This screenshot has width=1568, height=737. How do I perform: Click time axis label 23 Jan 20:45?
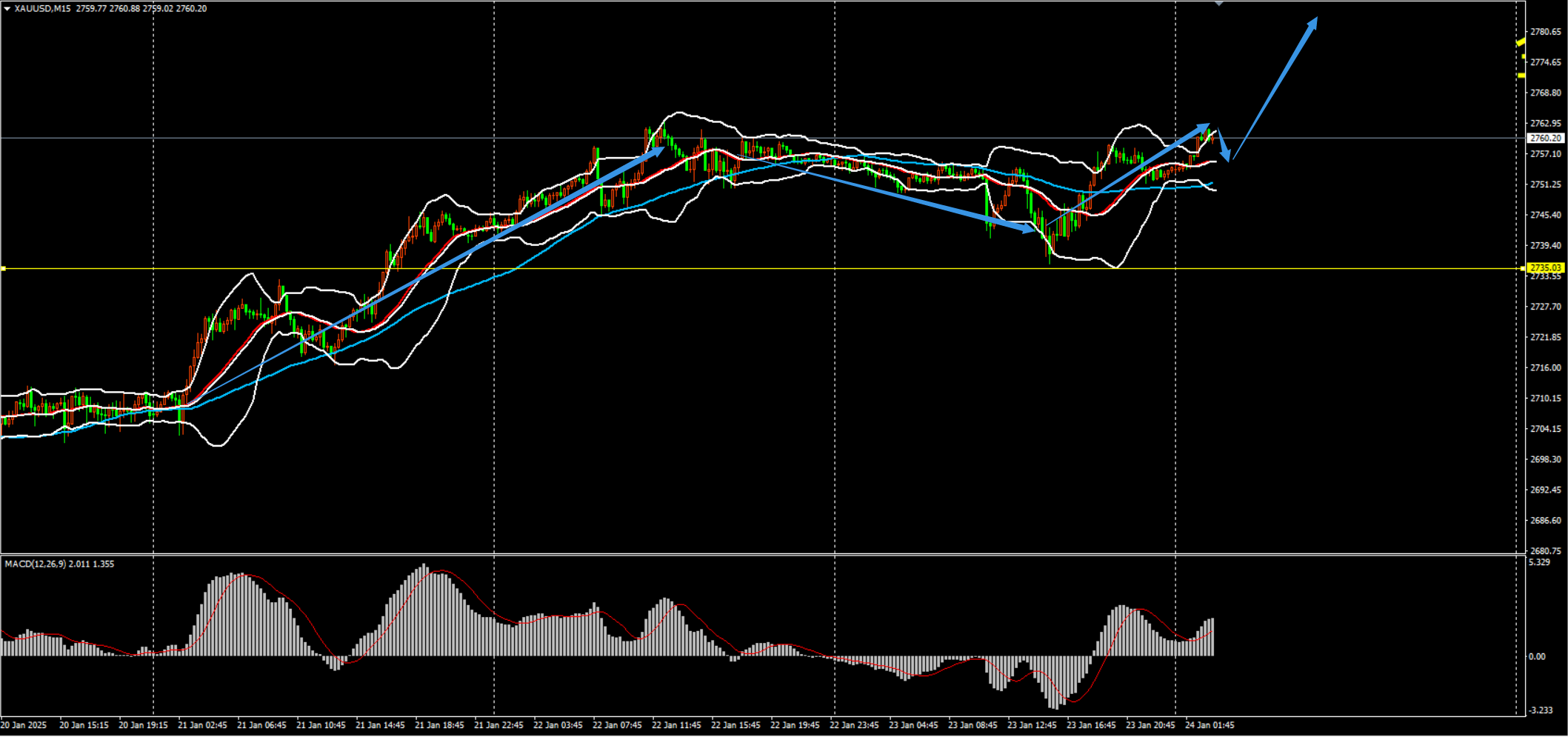pos(1150,725)
